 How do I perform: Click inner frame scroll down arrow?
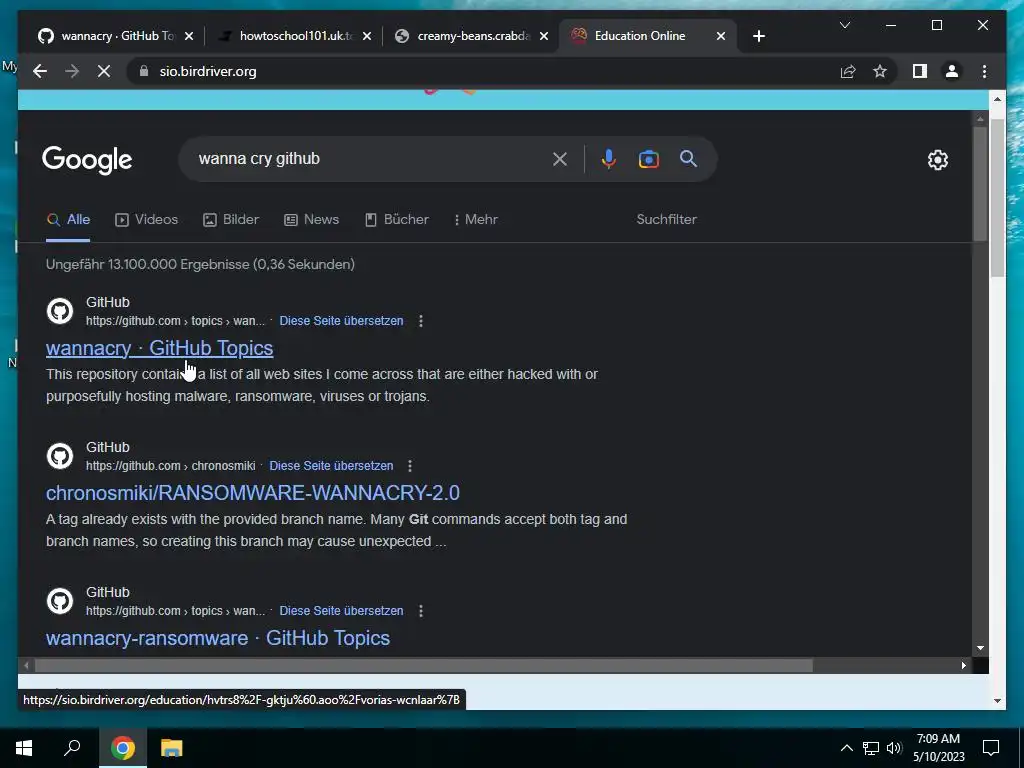click(x=980, y=648)
